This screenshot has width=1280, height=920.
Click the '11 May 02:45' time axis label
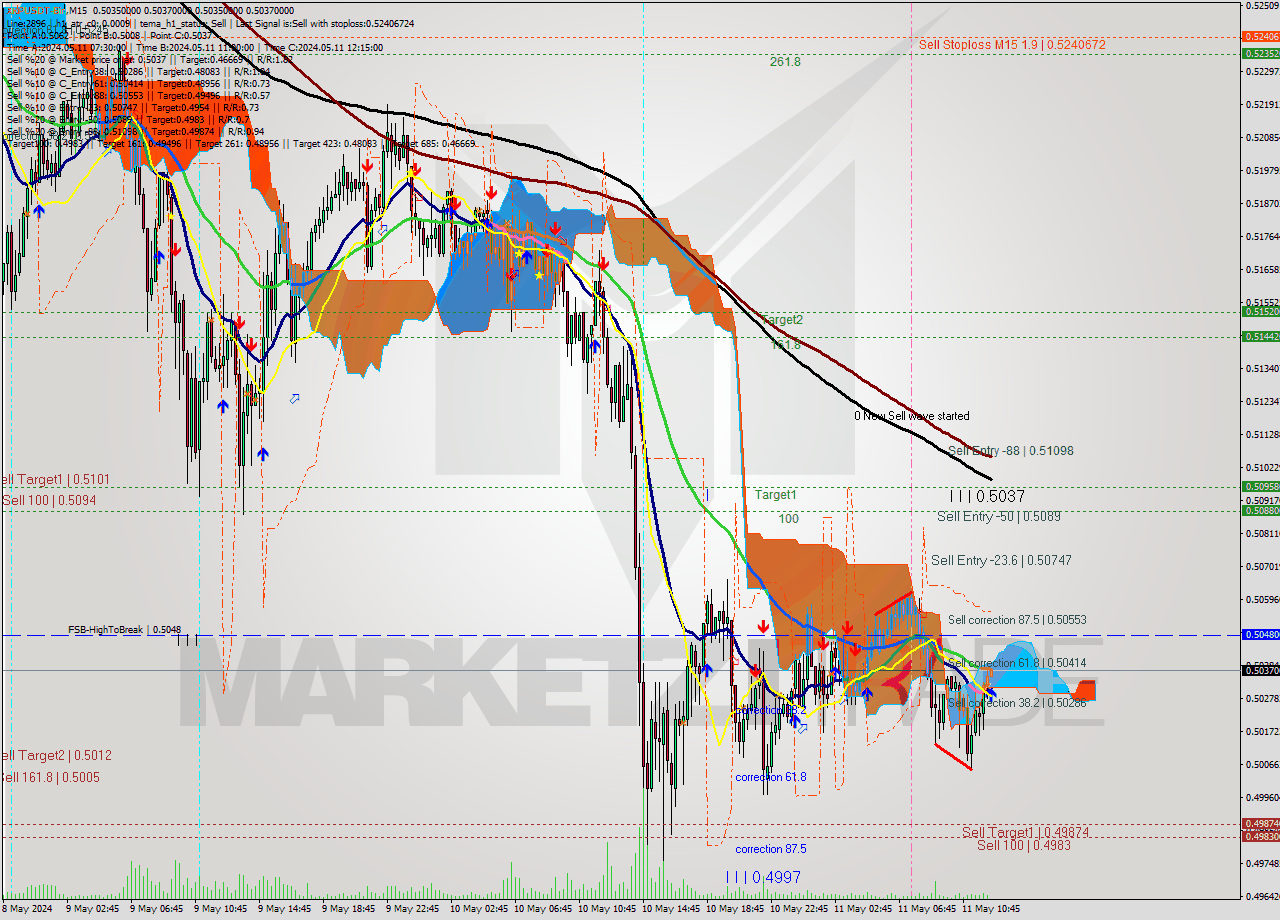pyautogui.click(x=863, y=909)
